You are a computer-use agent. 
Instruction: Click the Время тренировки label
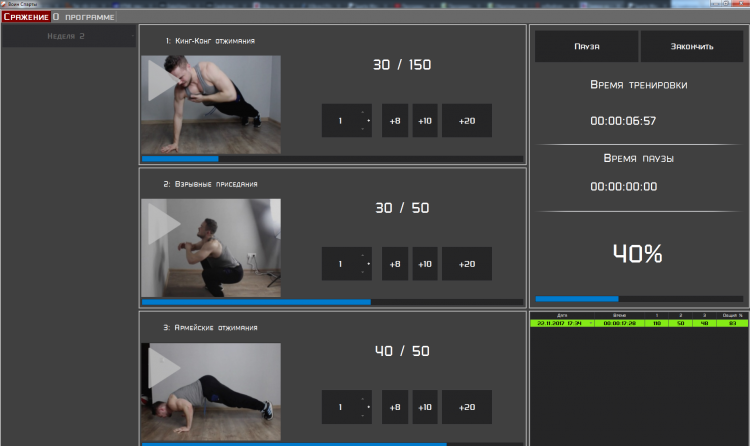coord(639,85)
